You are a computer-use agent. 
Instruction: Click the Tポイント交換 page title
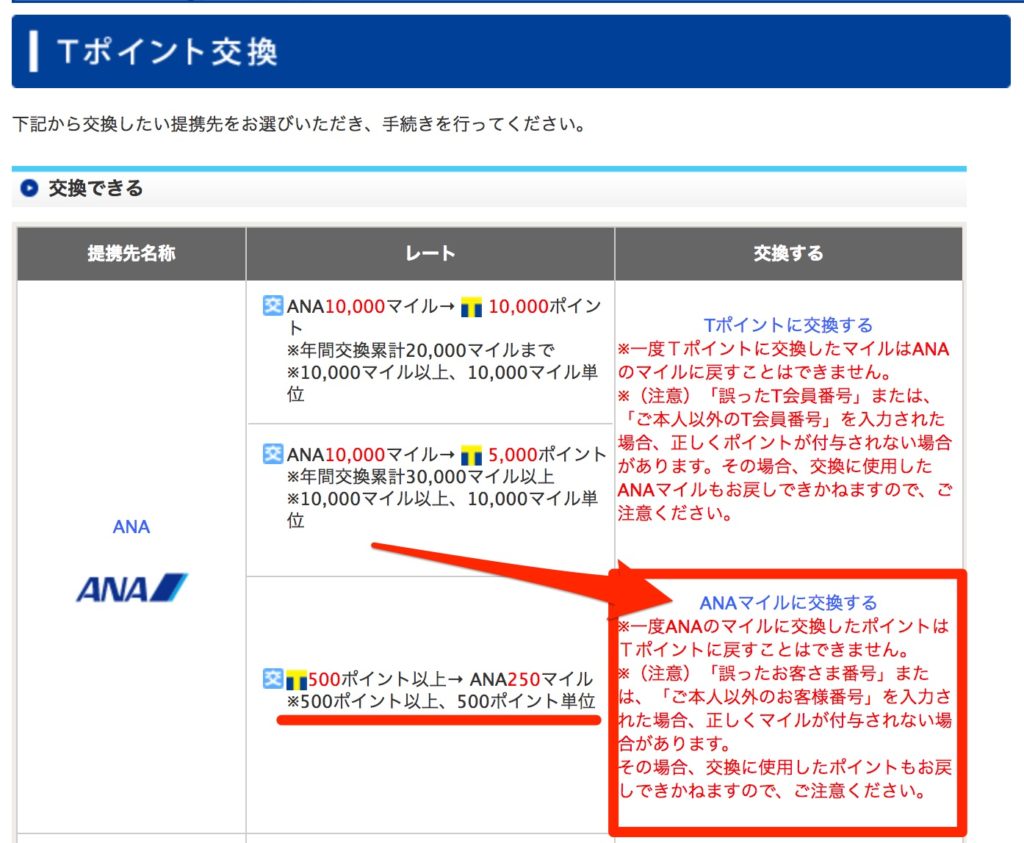coord(167,52)
